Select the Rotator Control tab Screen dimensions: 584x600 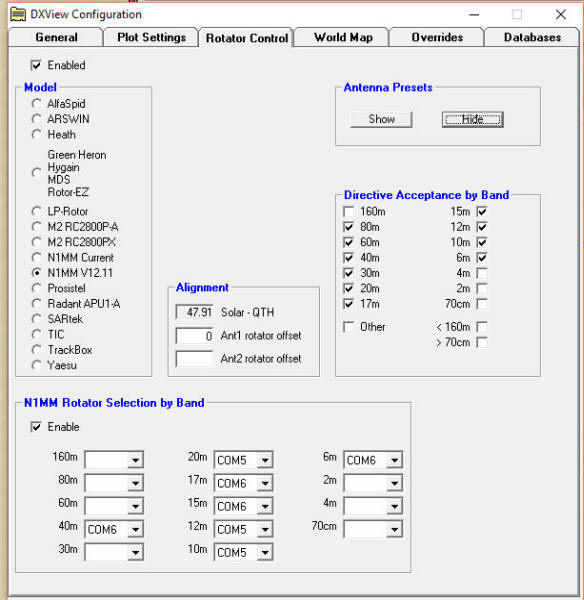coord(246,38)
